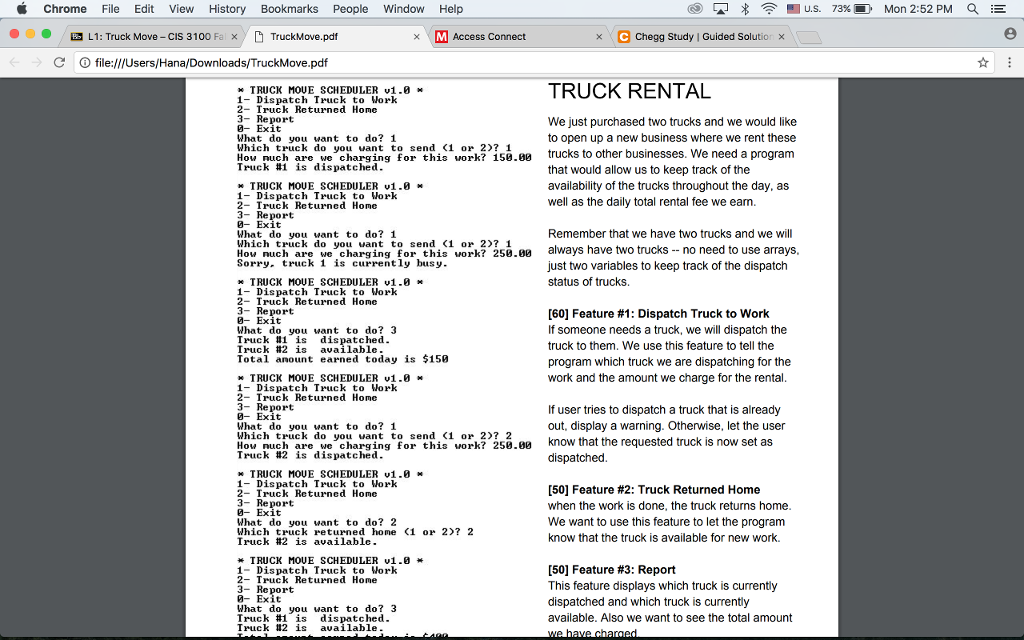Open the Edit menu
This screenshot has height=640, width=1024.
144,8
